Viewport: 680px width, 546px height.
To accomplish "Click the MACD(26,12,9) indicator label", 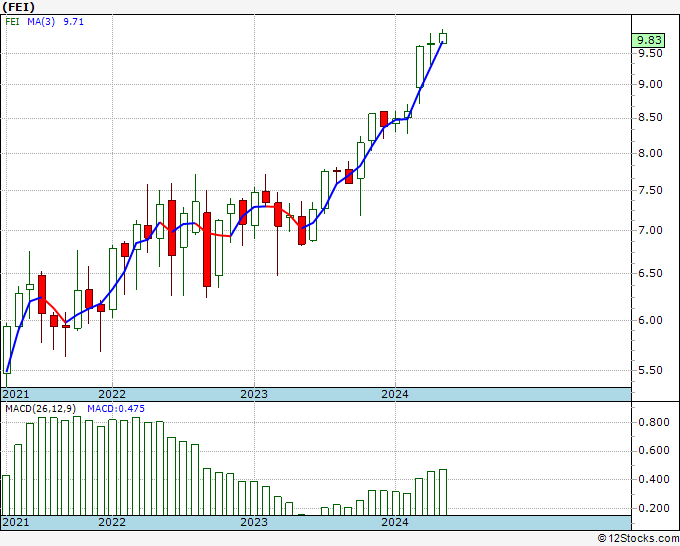I will (x=41, y=409).
